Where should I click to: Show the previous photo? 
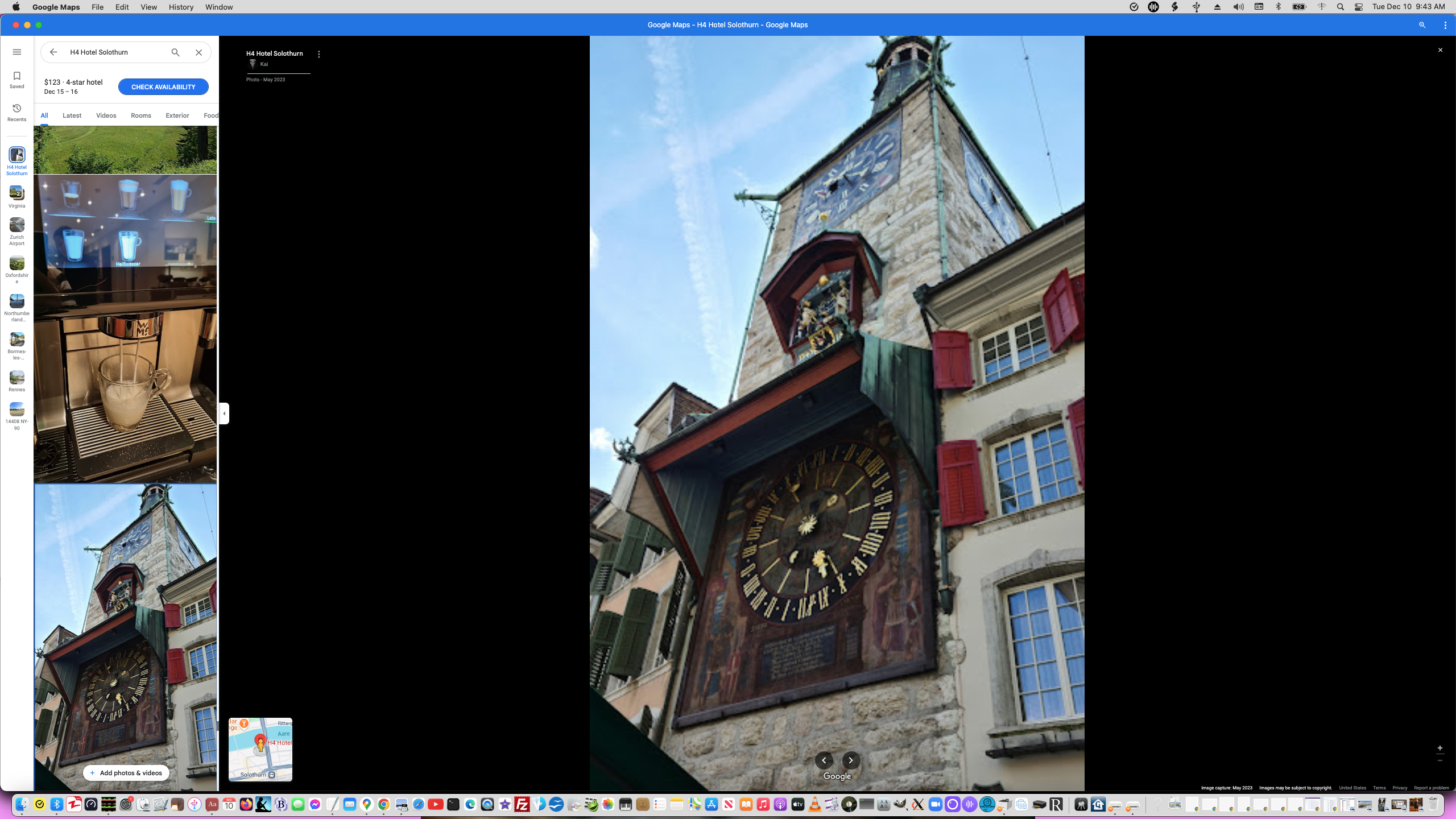click(824, 760)
